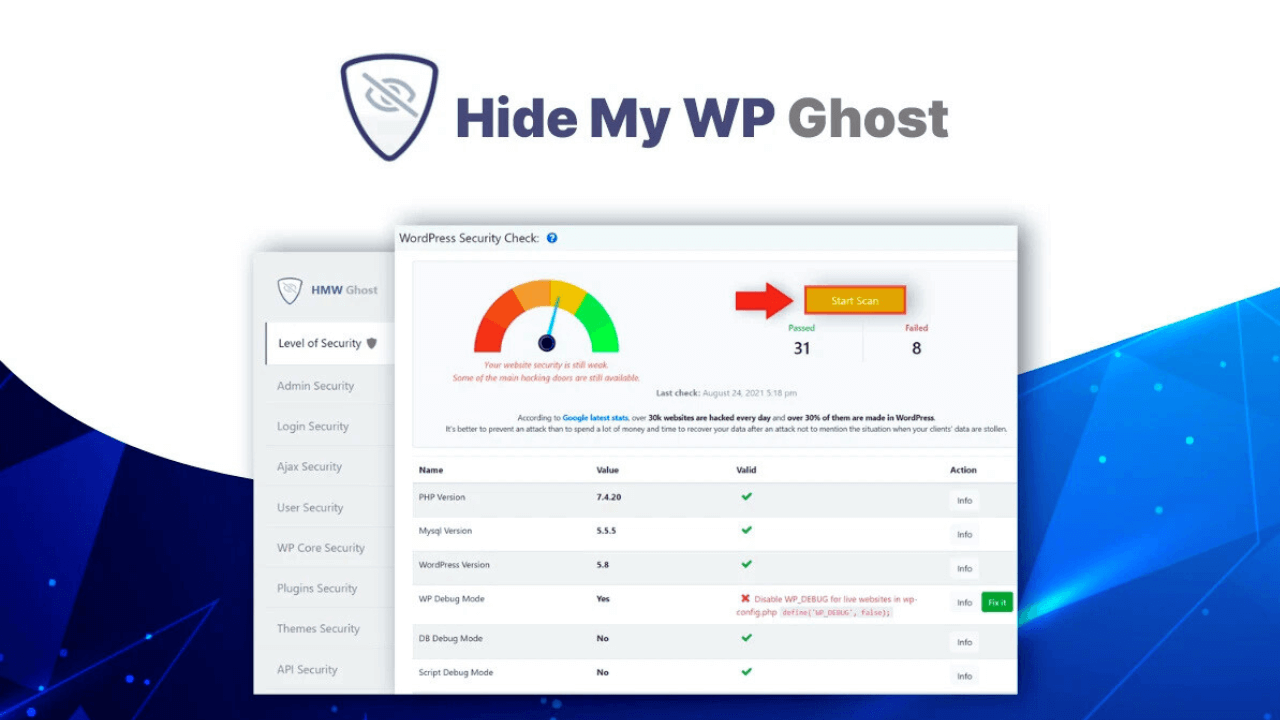The width and height of the screenshot is (1280, 720).
Task: Click the green Fix it button
Action: click(996, 602)
